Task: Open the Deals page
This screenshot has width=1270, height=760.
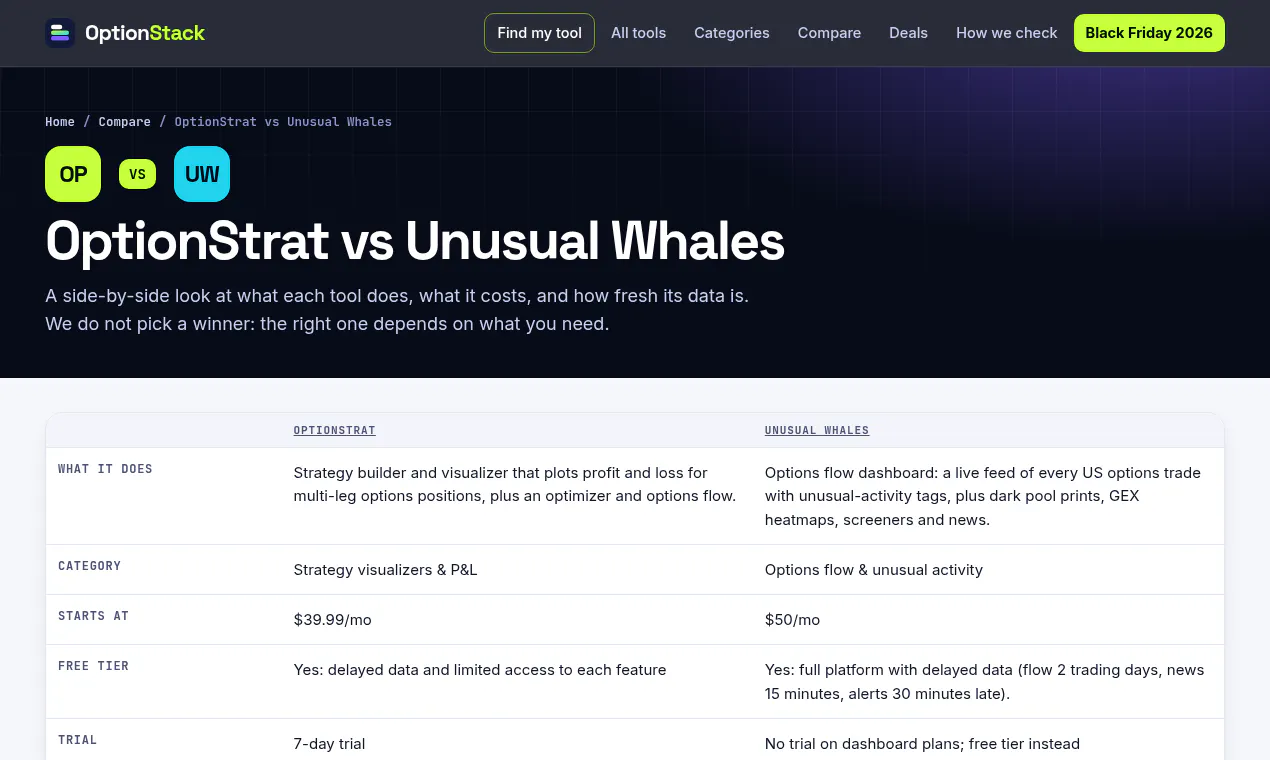Action: 908,33
